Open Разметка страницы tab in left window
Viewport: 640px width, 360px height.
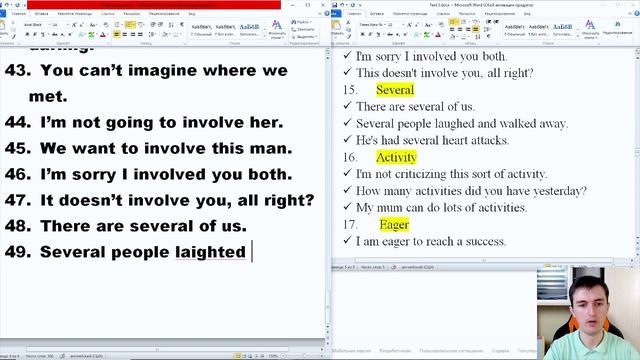click(75, 13)
